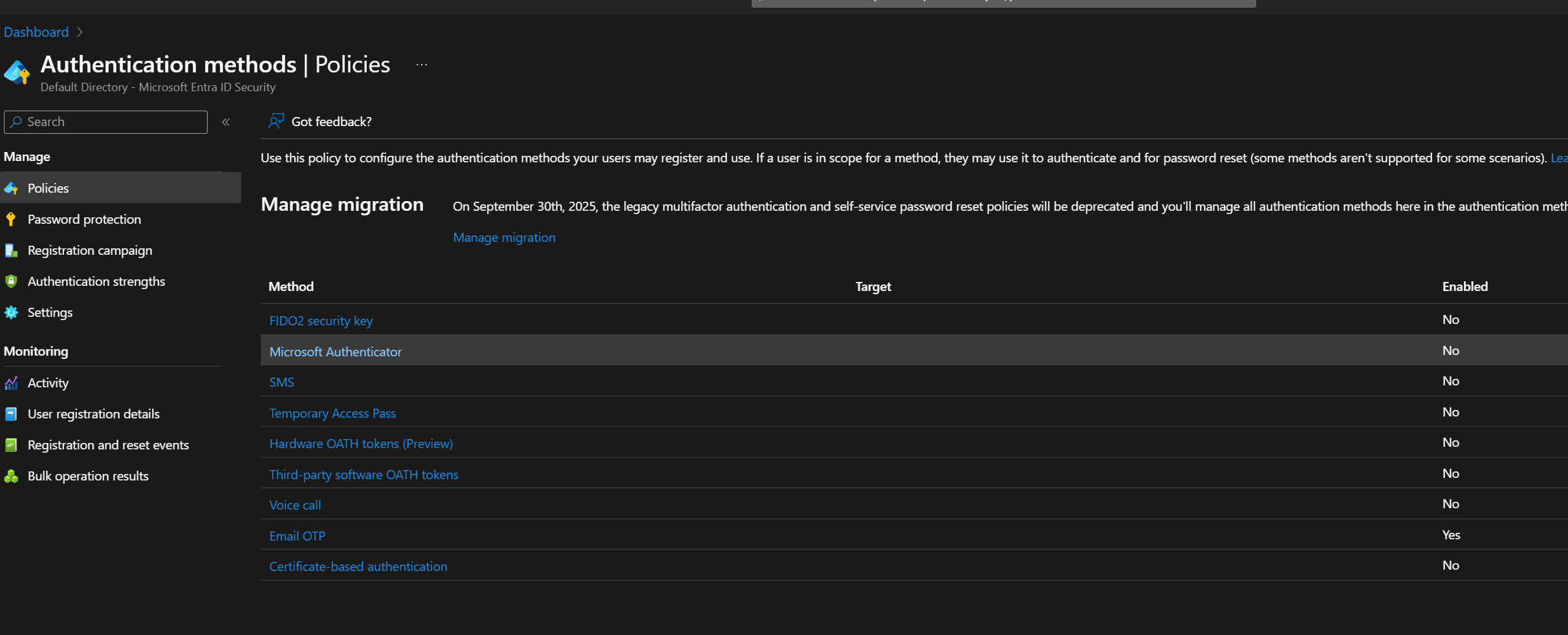This screenshot has width=1568, height=635.
Task: Click the Registration campaign icon
Action: click(11, 250)
